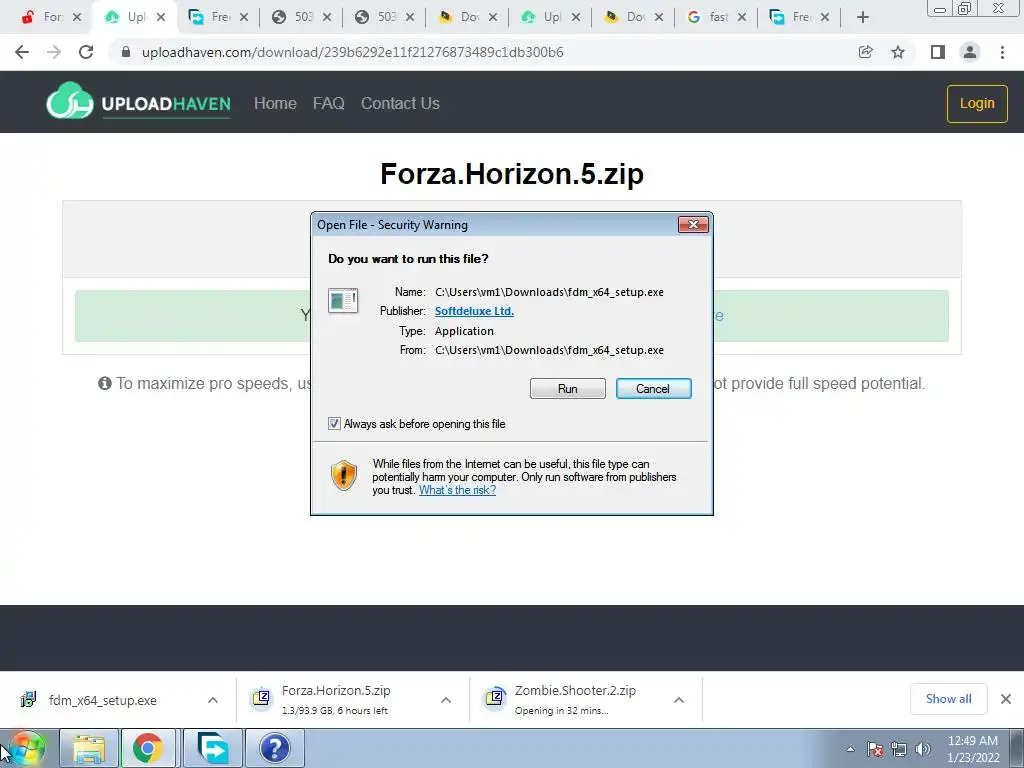Viewport: 1024px width, 768px height.
Task: Switch to the Google 'fast' tab
Action: 716,17
